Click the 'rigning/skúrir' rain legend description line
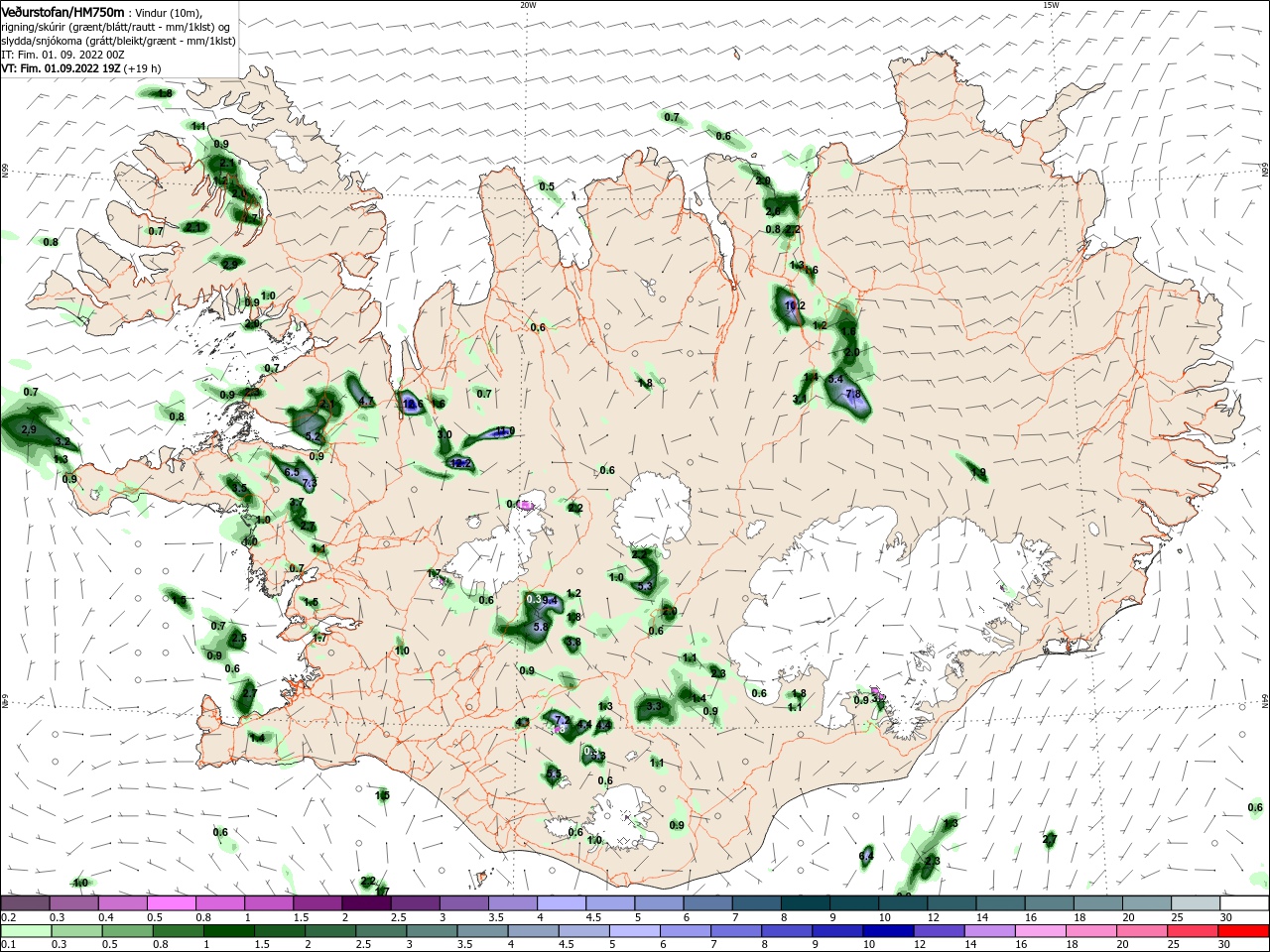The width and height of the screenshot is (1270, 952). (115, 27)
